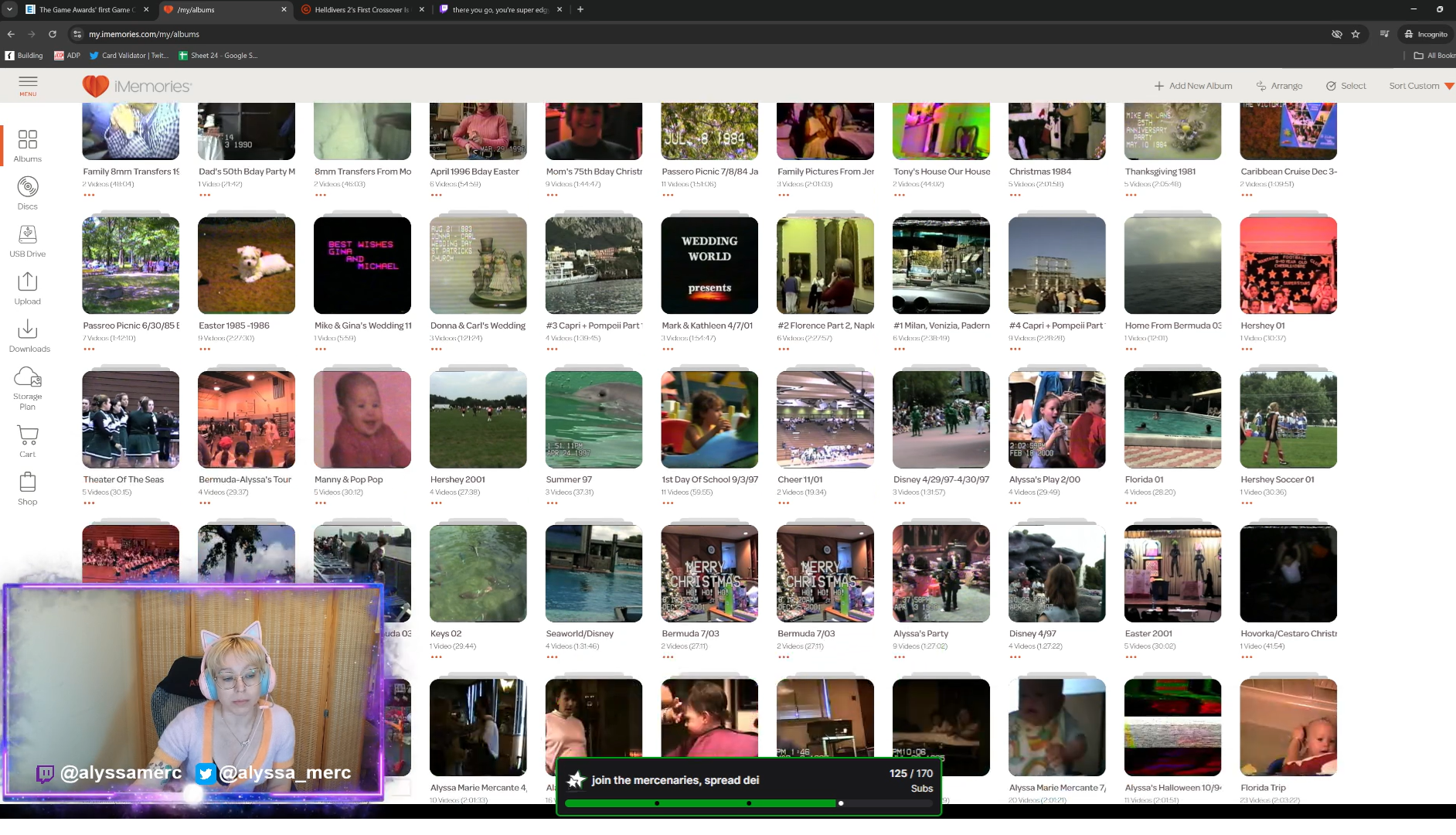Switch to 'there you go' Twitch tab
Viewport: 1456px width, 835px height.
tap(498, 9)
